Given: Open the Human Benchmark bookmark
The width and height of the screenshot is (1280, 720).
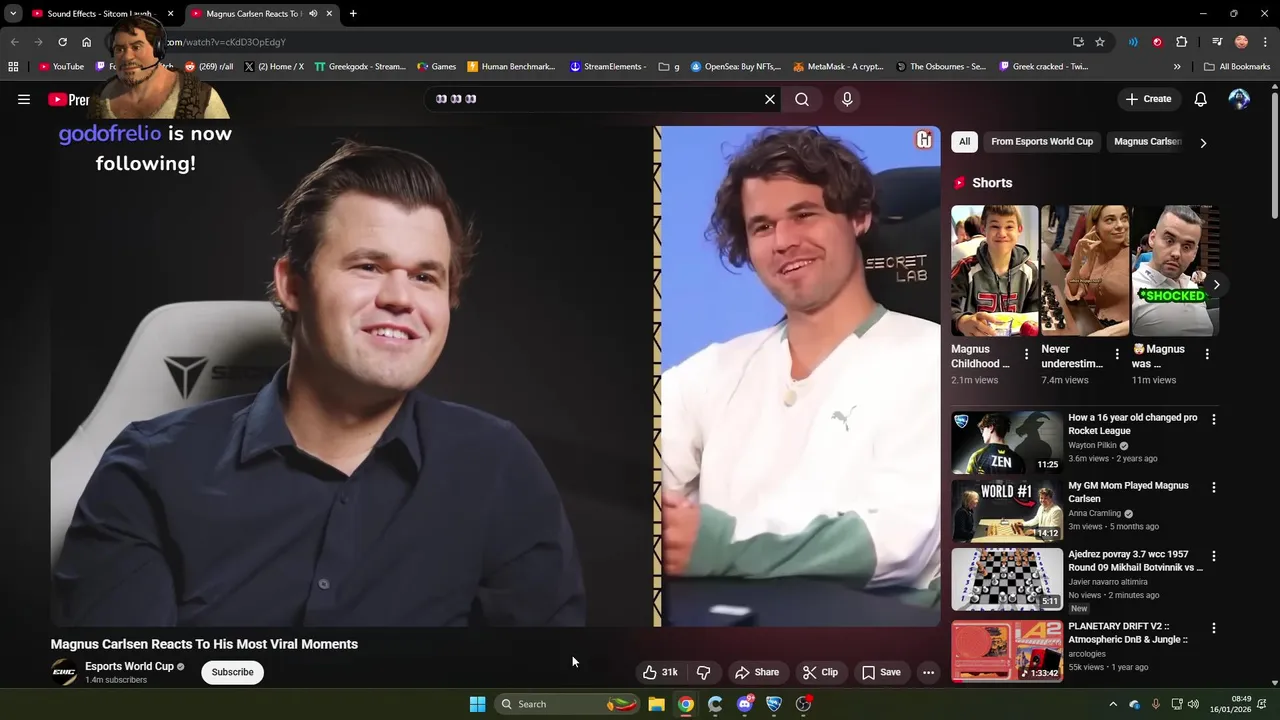Looking at the screenshot, I should coord(511,67).
